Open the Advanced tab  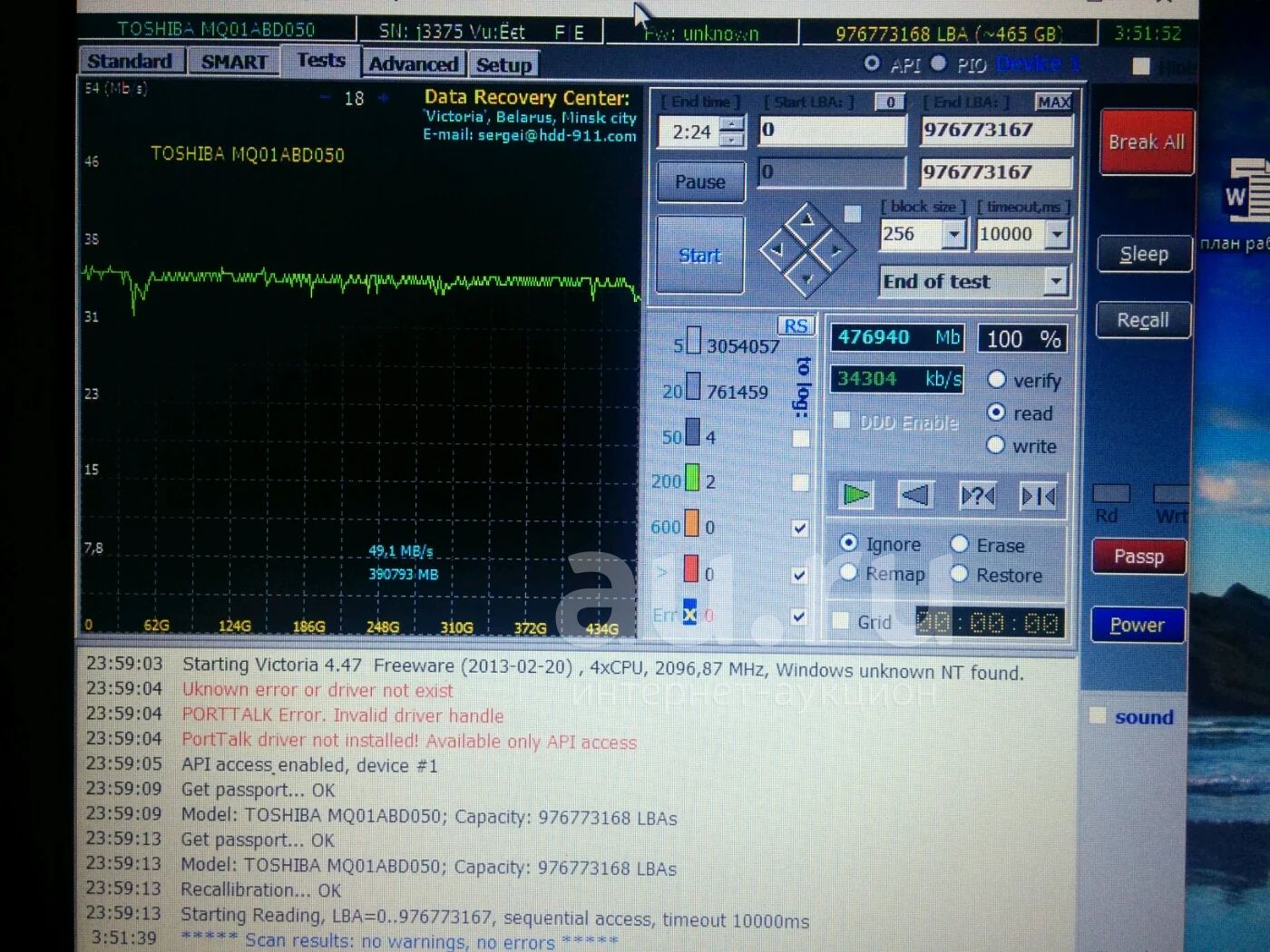[414, 64]
